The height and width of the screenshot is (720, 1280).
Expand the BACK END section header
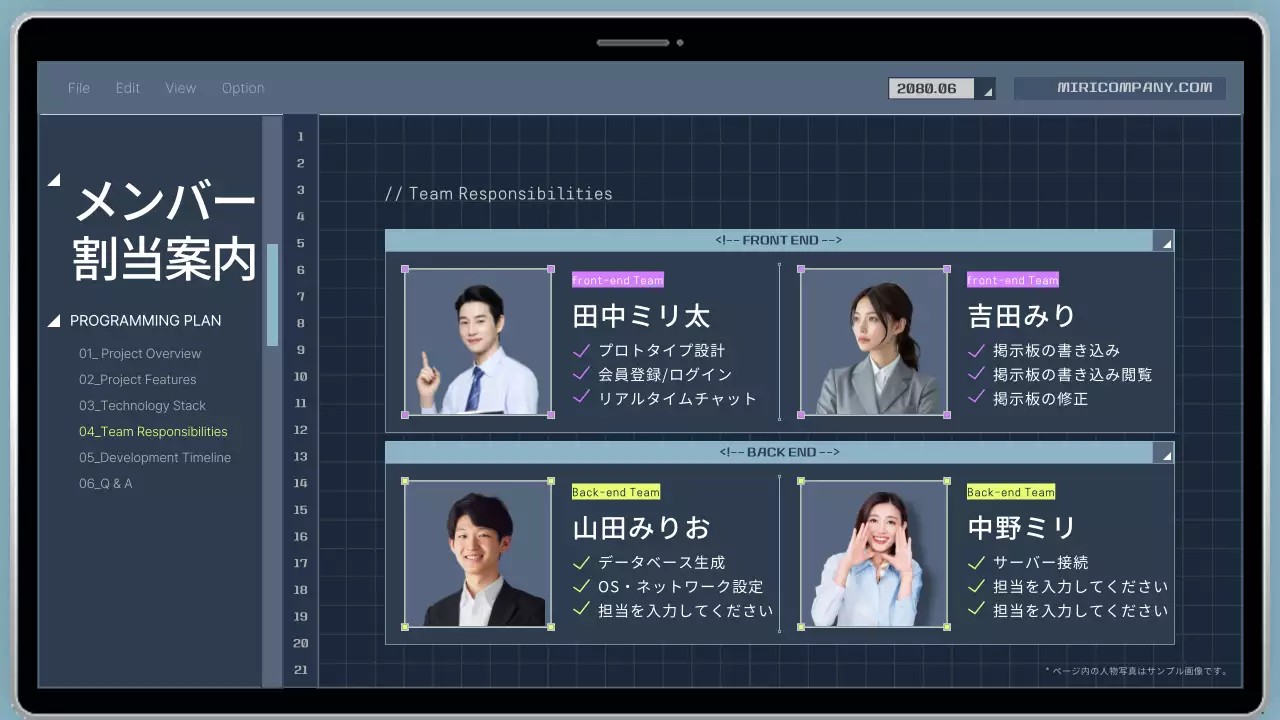click(x=780, y=452)
